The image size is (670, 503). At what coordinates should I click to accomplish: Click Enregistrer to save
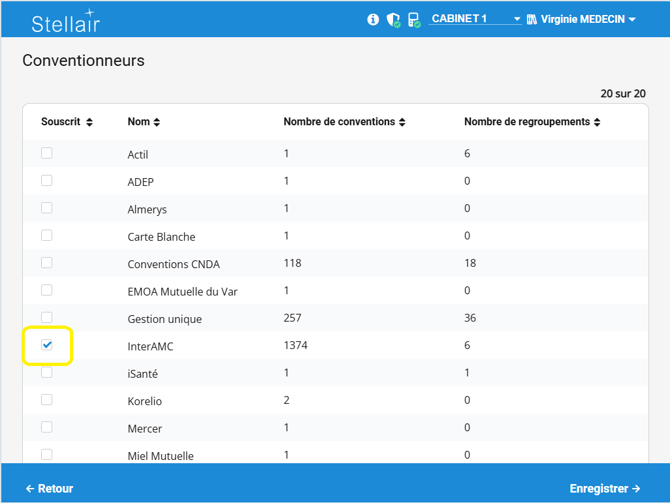point(604,489)
